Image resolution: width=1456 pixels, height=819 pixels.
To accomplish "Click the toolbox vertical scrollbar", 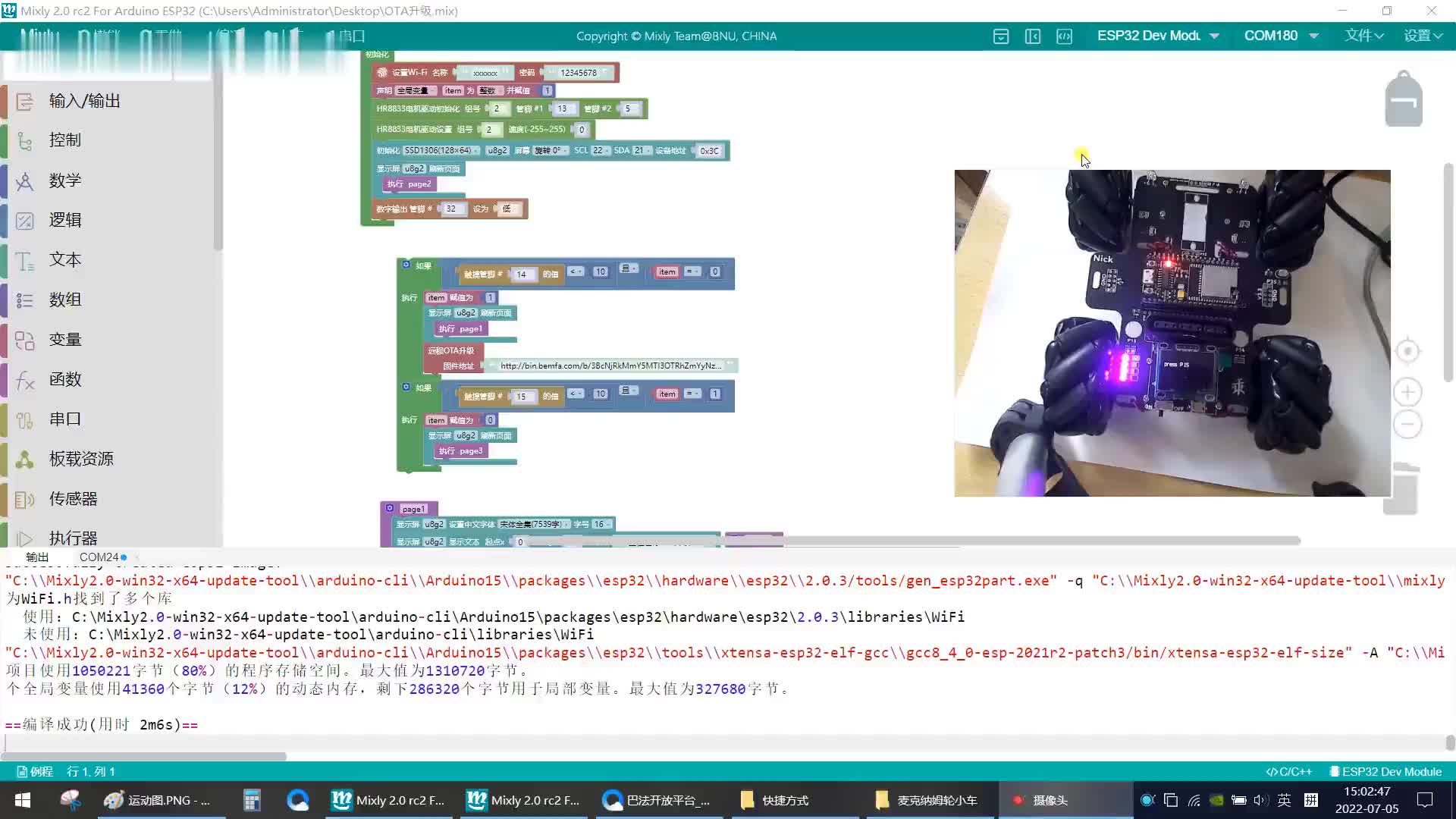I will click(x=218, y=159).
